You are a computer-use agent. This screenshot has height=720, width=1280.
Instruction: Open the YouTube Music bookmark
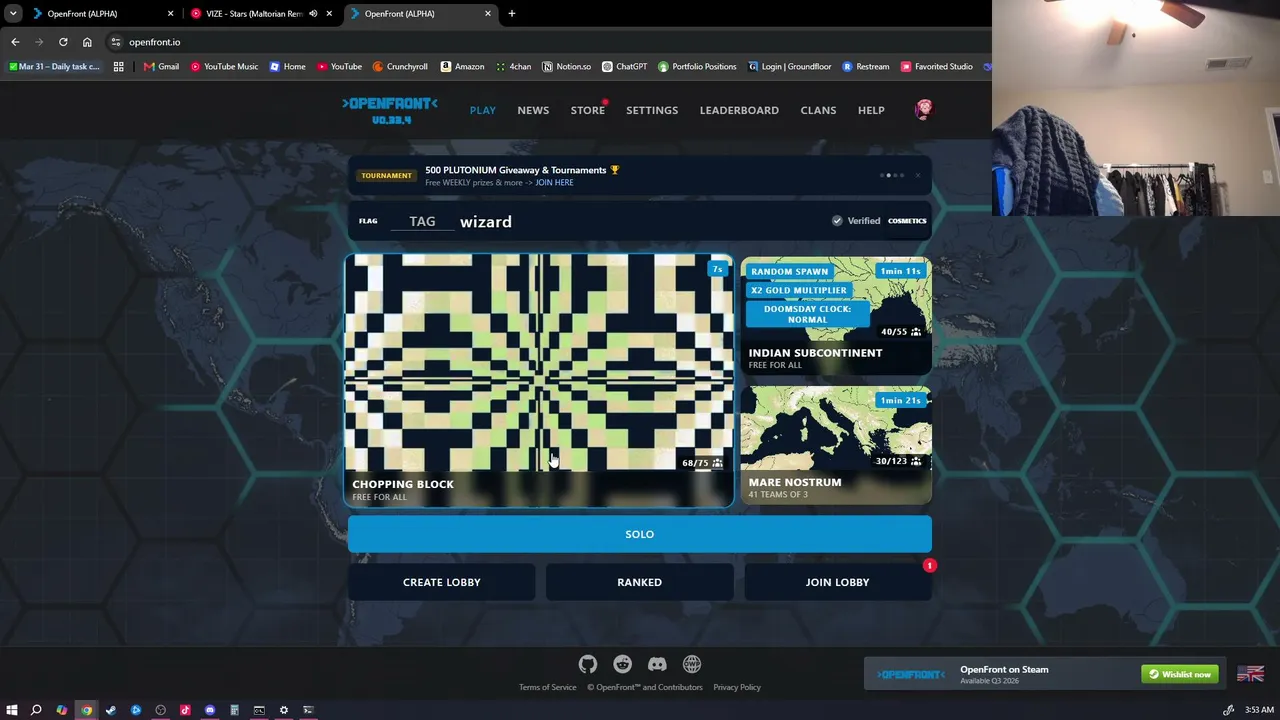click(x=224, y=67)
